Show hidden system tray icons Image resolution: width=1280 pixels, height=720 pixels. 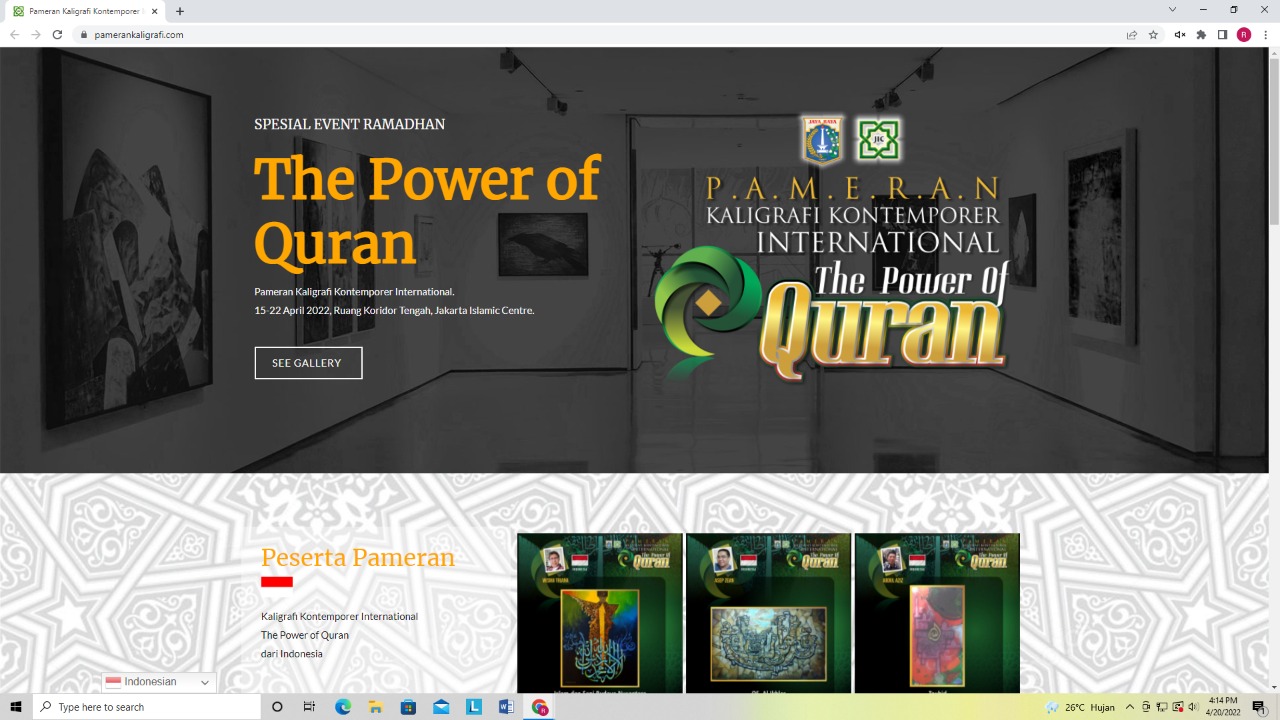click(x=1130, y=707)
